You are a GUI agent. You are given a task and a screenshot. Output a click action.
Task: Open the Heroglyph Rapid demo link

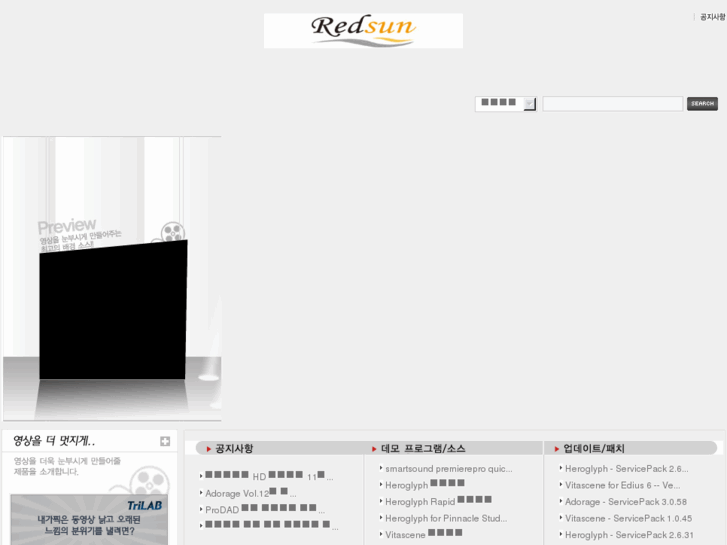[438, 501]
